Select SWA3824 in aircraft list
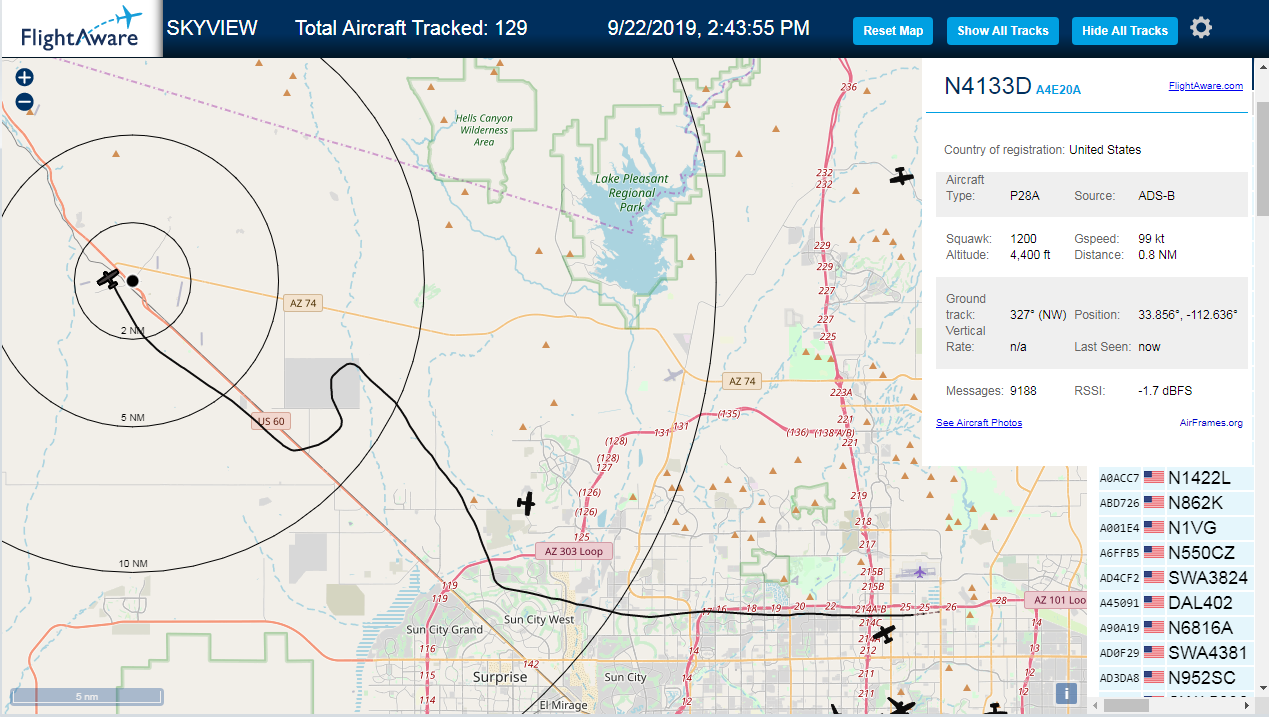 pos(1207,578)
